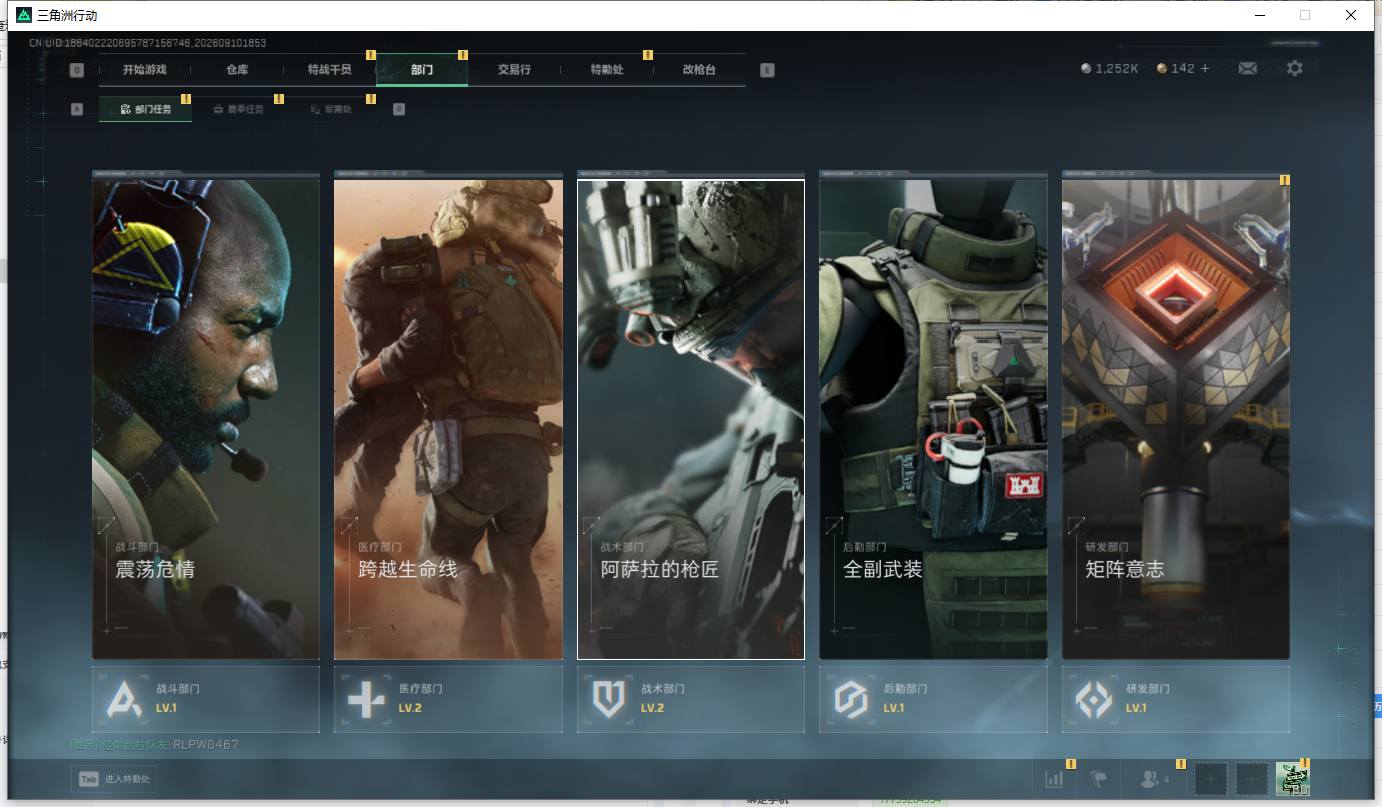This screenshot has width=1382, height=807.
Task: Invite teammate via first empty squad slot
Action: [x=1211, y=779]
